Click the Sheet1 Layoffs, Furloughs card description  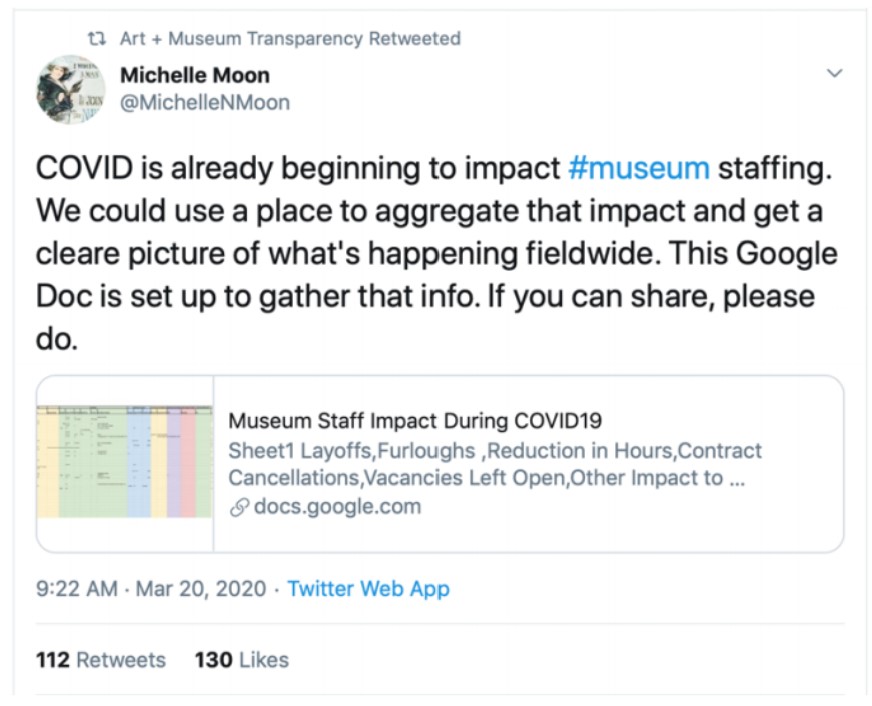tap(495, 464)
